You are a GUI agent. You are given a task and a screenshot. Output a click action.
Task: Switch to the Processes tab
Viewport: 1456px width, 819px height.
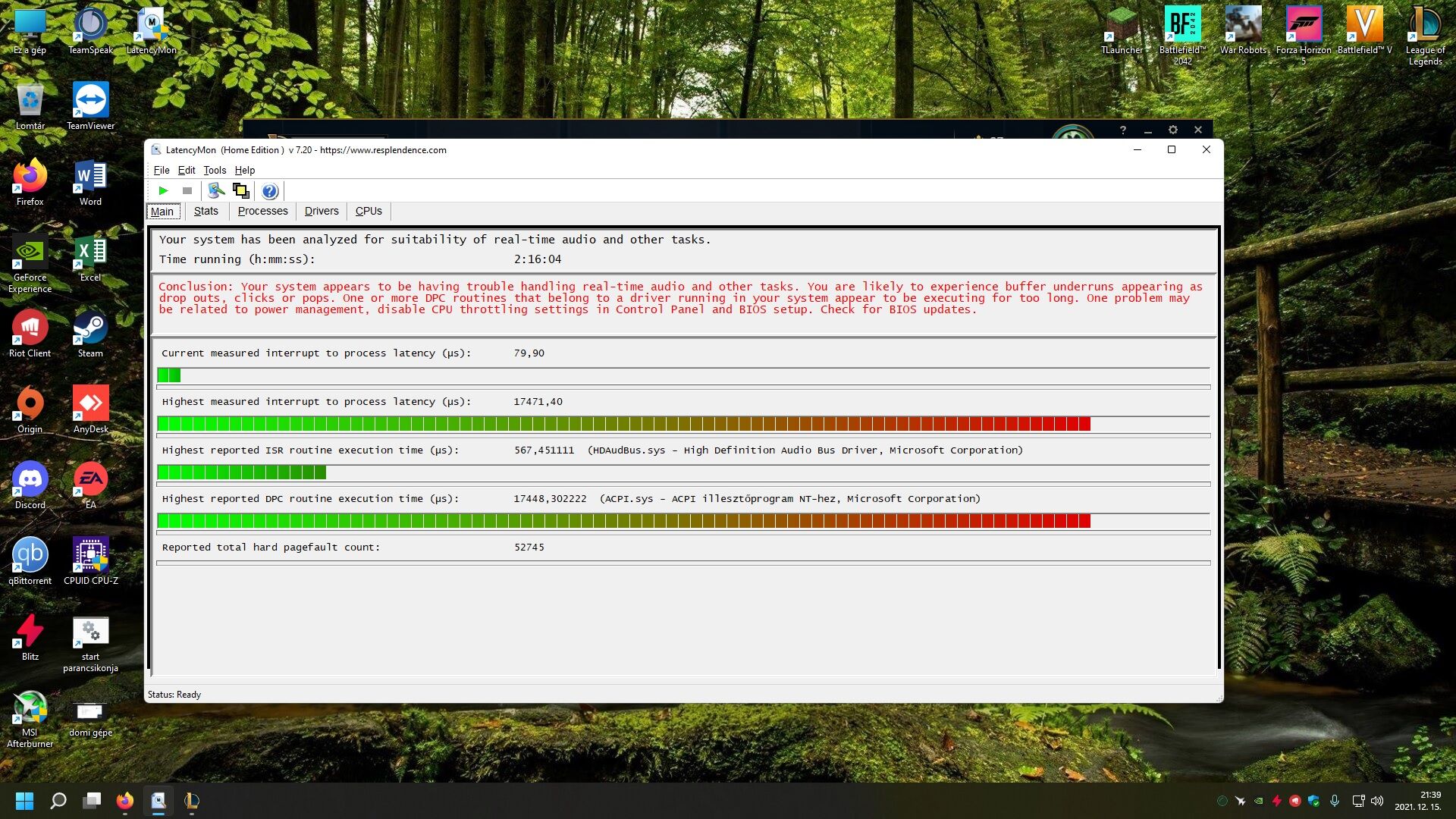click(x=262, y=212)
